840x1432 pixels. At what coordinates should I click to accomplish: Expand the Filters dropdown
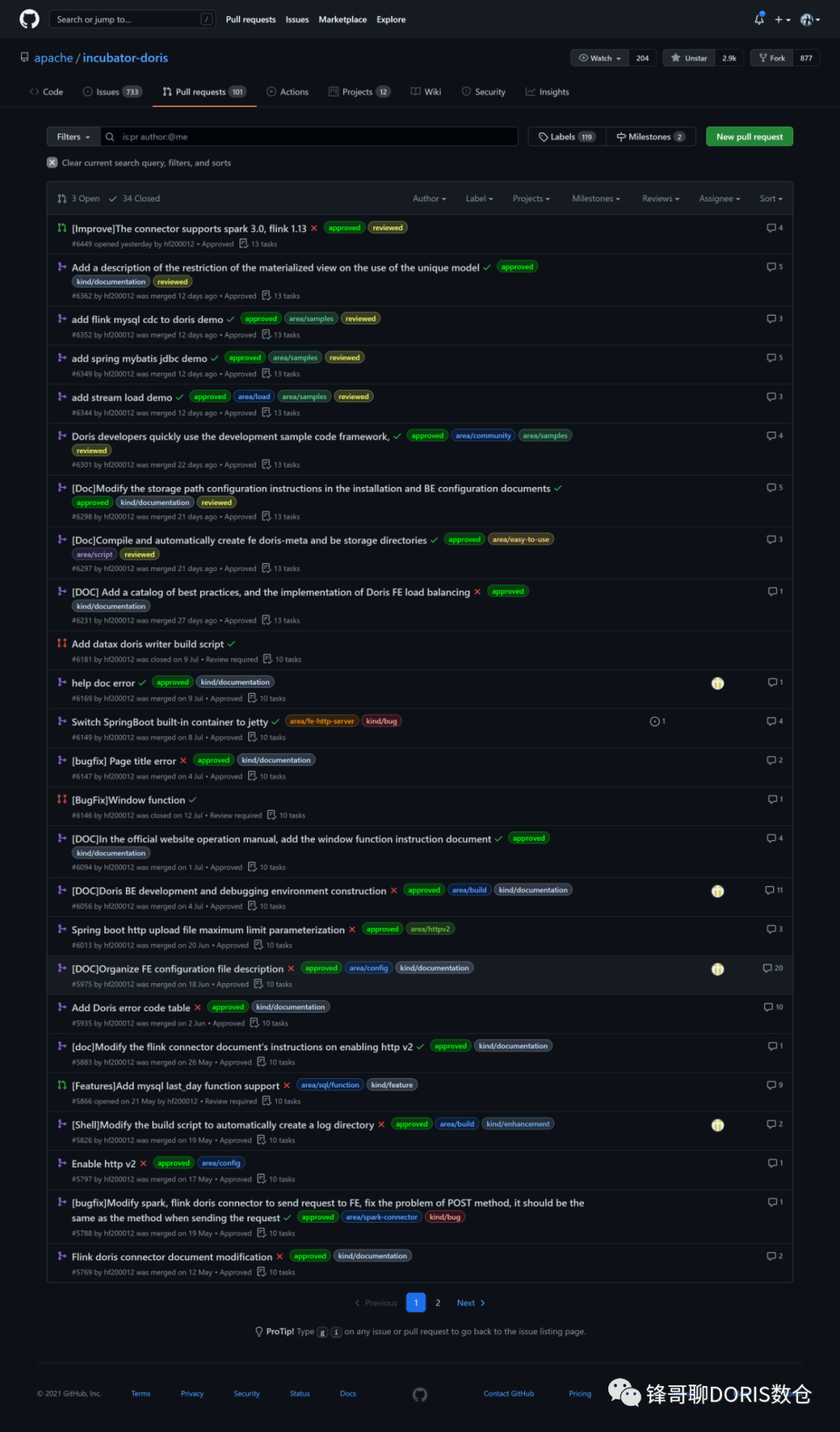(73, 137)
